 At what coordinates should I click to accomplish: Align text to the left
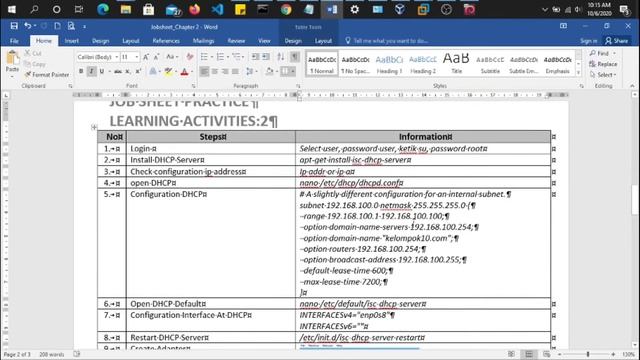204,71
